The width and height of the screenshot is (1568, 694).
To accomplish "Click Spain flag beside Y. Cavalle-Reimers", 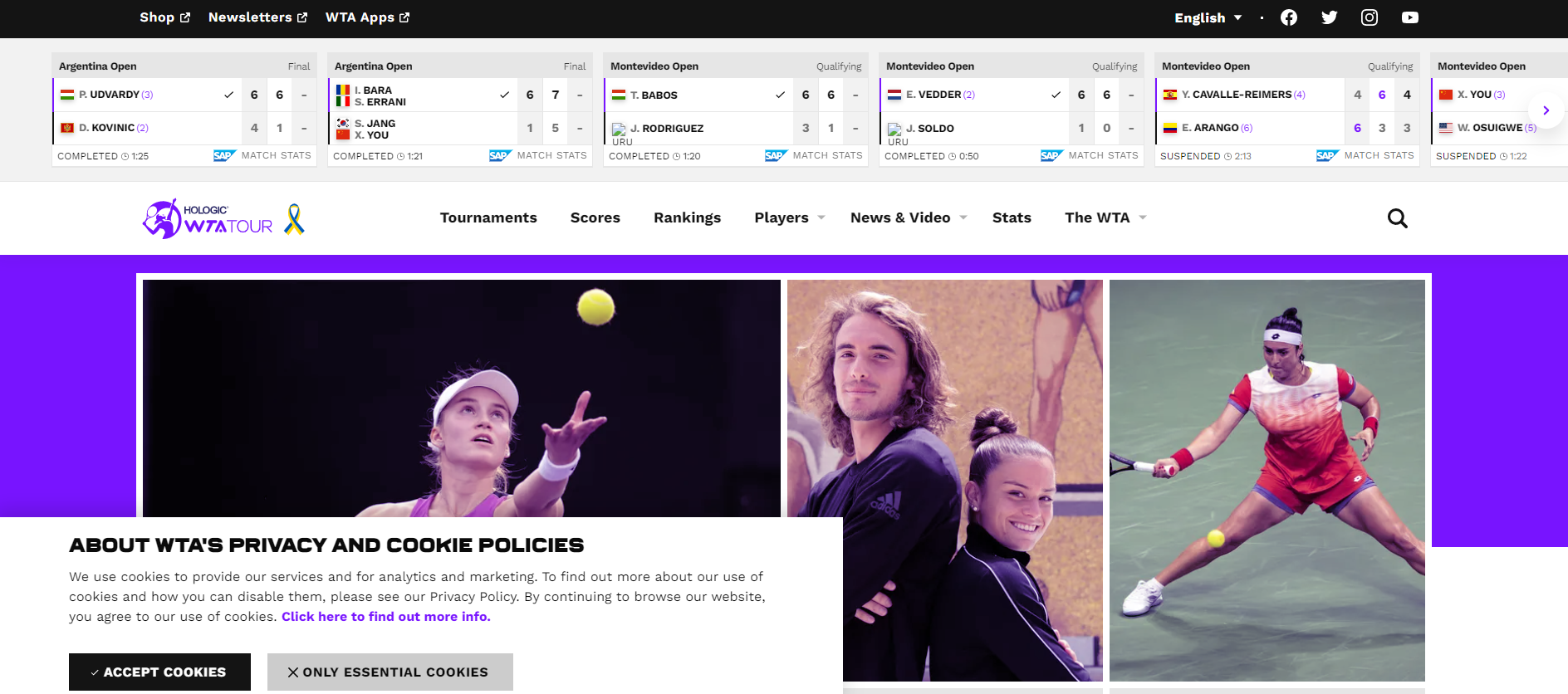I will [1170, 95].
